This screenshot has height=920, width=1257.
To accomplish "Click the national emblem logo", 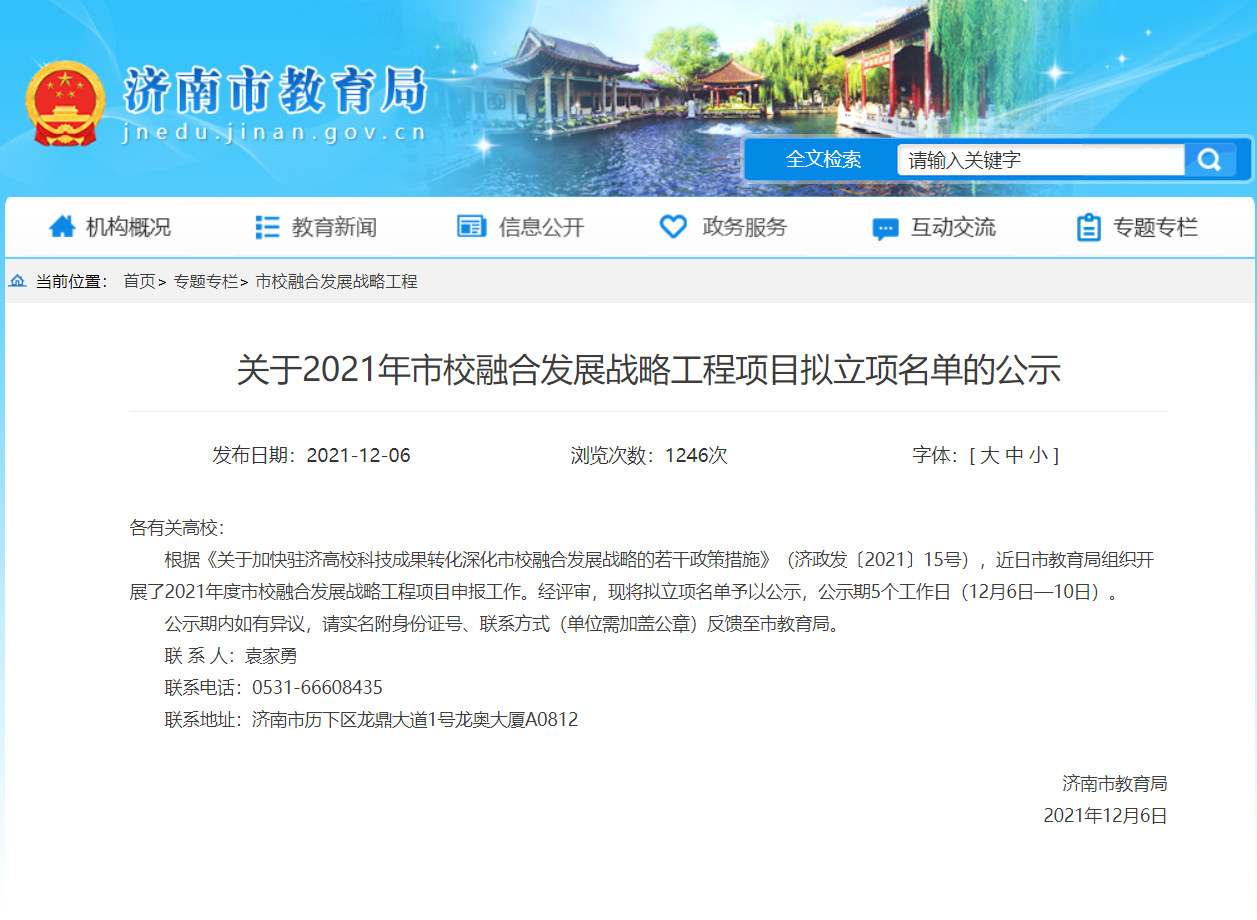I will point(64,104).
